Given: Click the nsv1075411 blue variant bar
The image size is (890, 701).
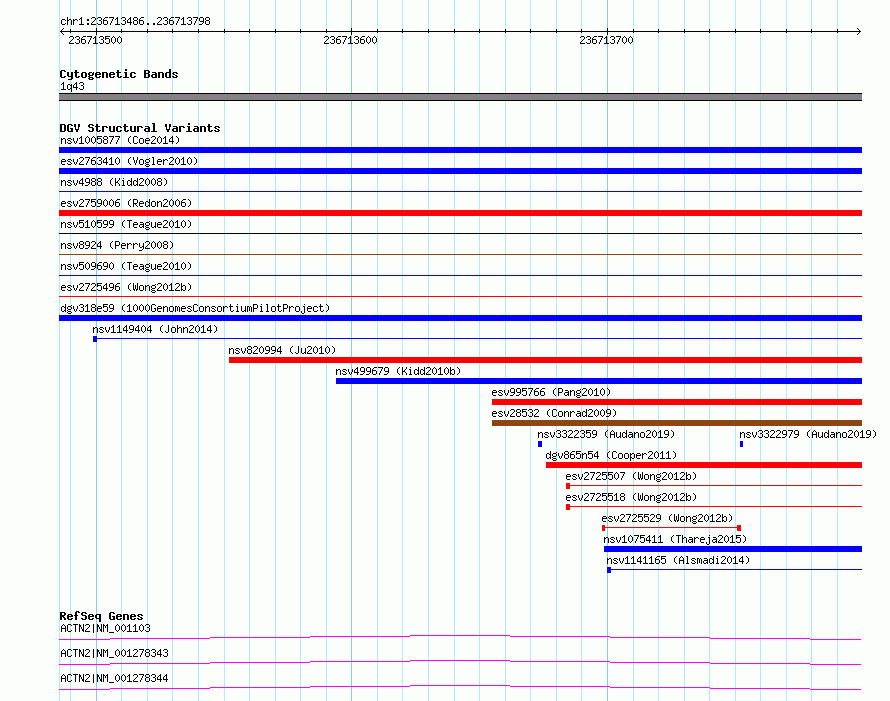Looking at the screenshot, I should [x=733, y=549].
